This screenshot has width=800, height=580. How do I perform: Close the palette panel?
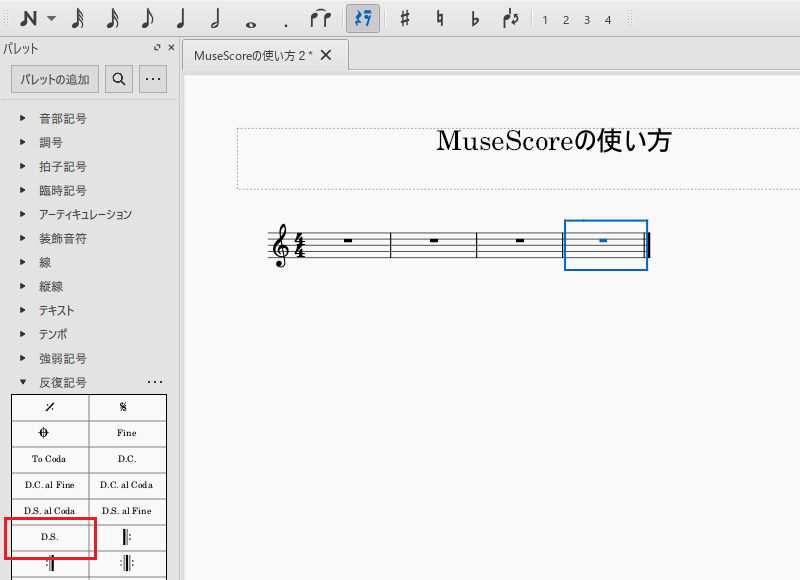pos(171,47)
